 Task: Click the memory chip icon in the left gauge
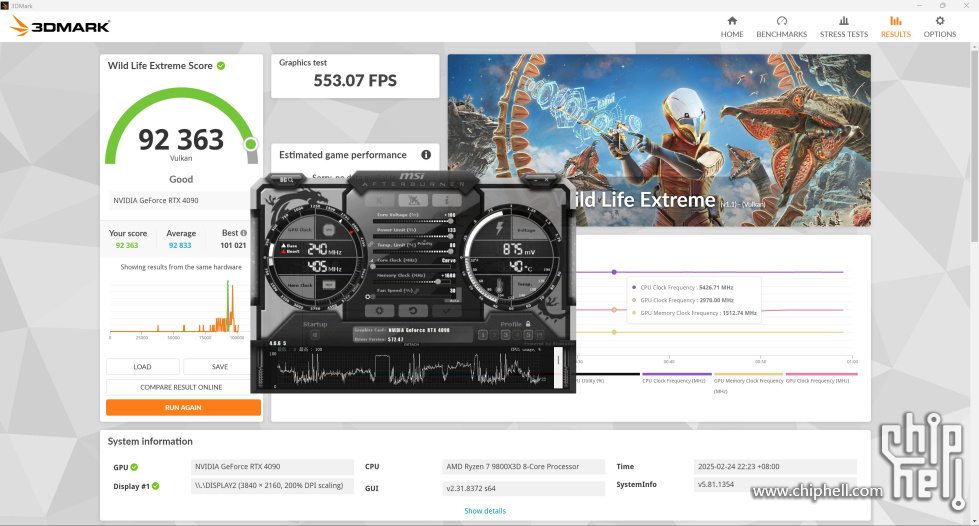click(x=329, y=285)
